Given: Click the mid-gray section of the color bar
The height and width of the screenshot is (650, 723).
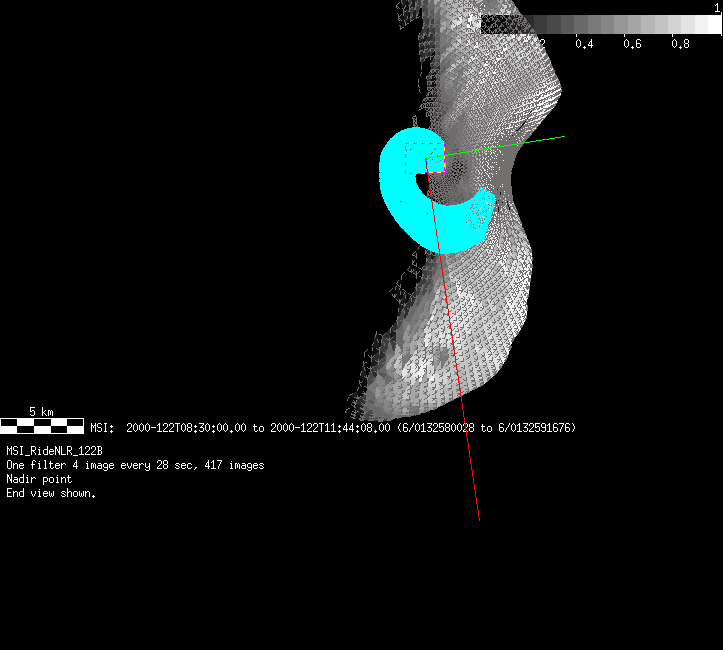Looking at the screenshot, I should [600, 25].
